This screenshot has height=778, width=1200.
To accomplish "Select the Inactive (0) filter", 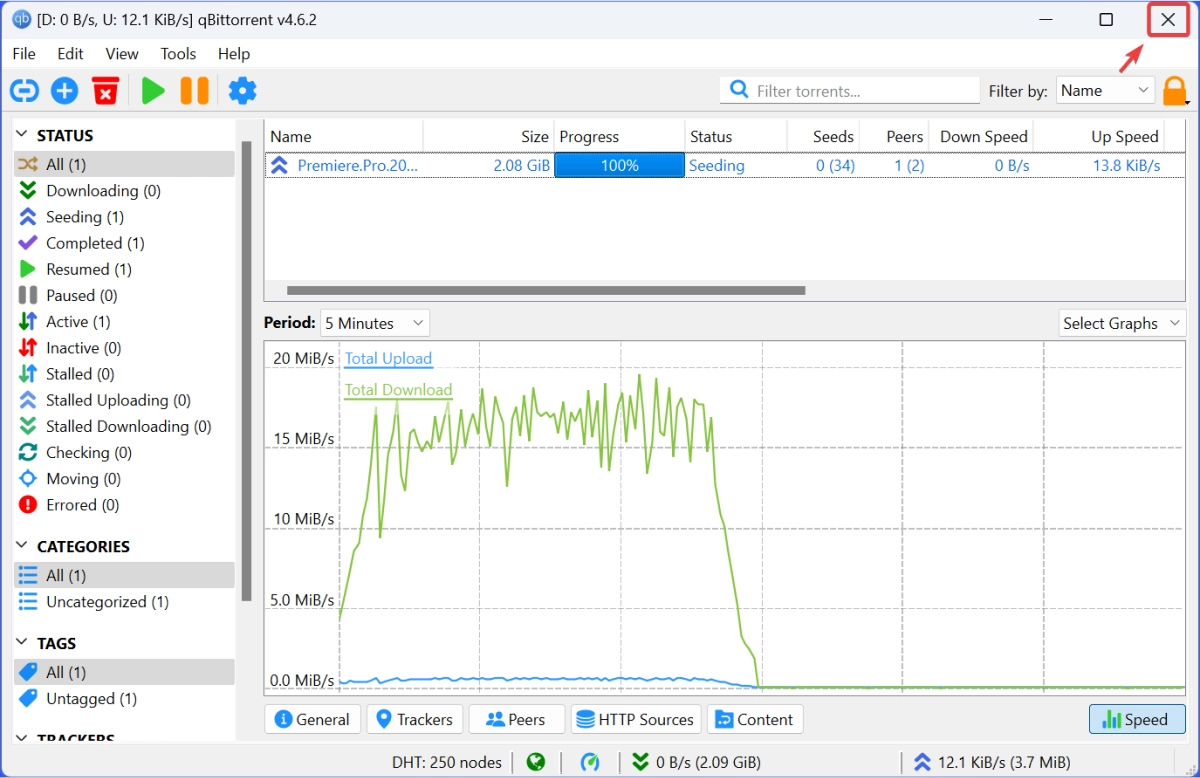I will (124, 348).
